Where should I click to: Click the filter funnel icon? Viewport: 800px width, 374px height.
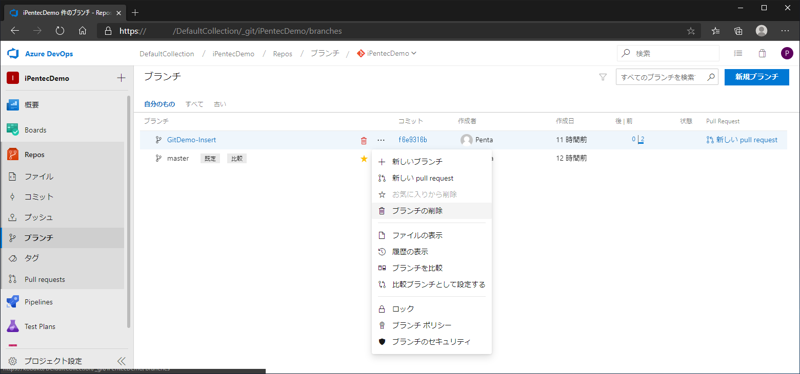point(603,77)
